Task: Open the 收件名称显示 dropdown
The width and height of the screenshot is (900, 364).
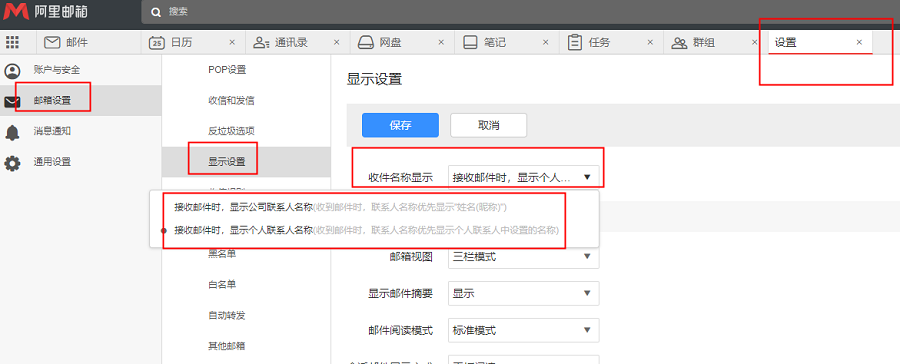Action: (523, 178)
